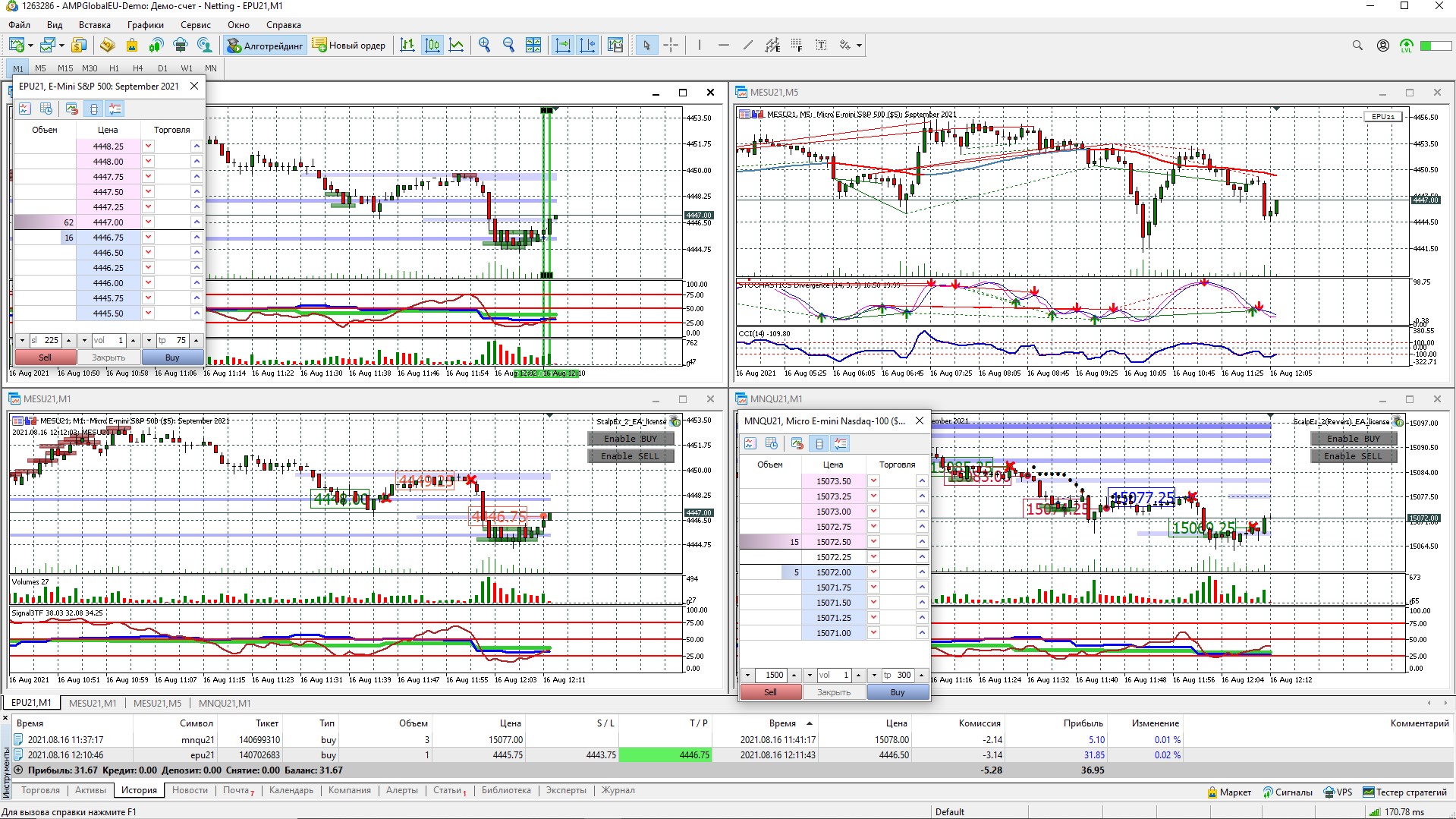Draw a trendline with the toolbar tool
The width and height of the screenshot is (1456, 819).
[747, 46]
